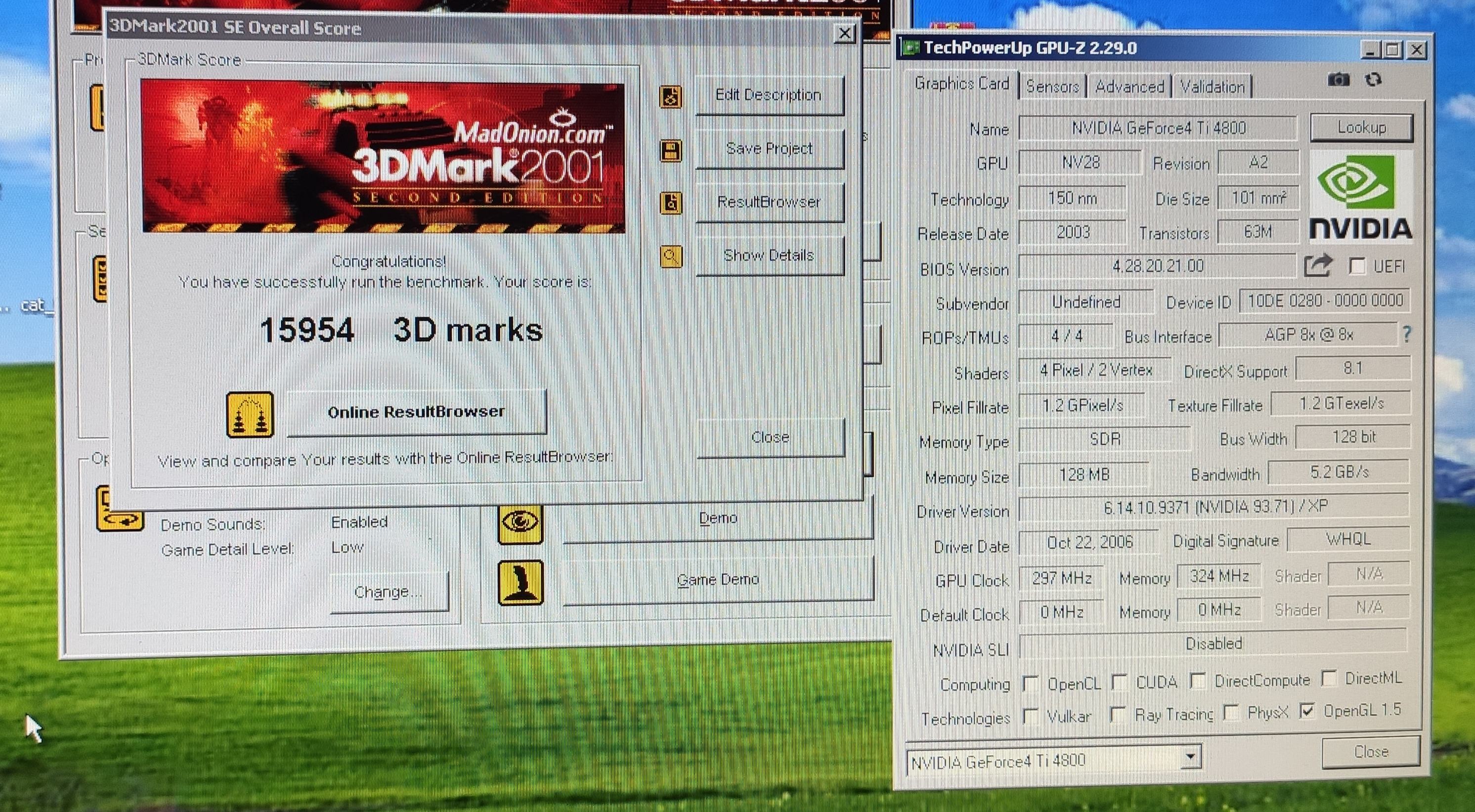This screenshot has width=1475, height=812.
Task: Click the Bus Interface question mark
Action: [1407, 334]
